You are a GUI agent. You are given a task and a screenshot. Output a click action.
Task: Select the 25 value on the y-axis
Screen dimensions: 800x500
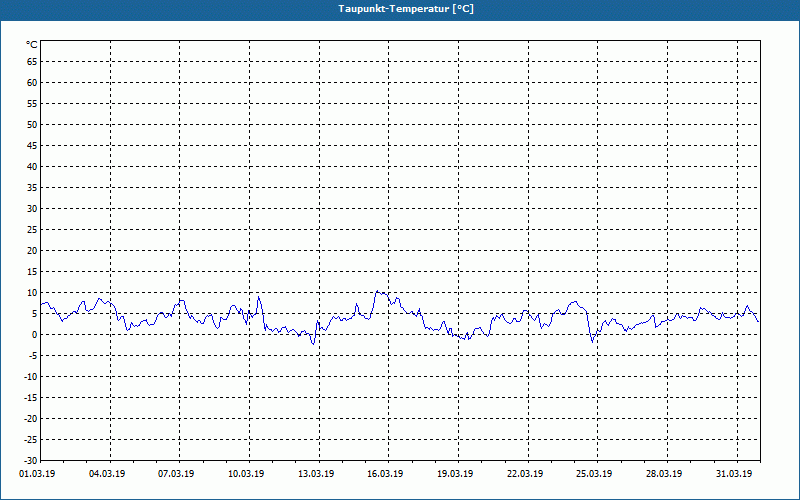(x=32, y=230)
